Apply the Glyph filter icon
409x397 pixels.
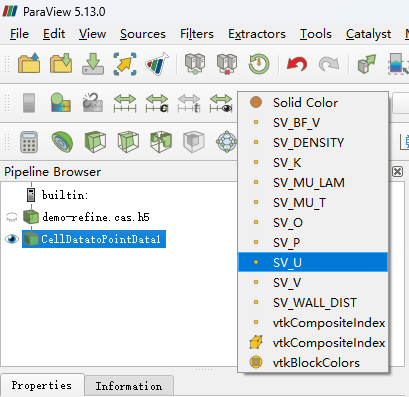[x=226, y=142]
